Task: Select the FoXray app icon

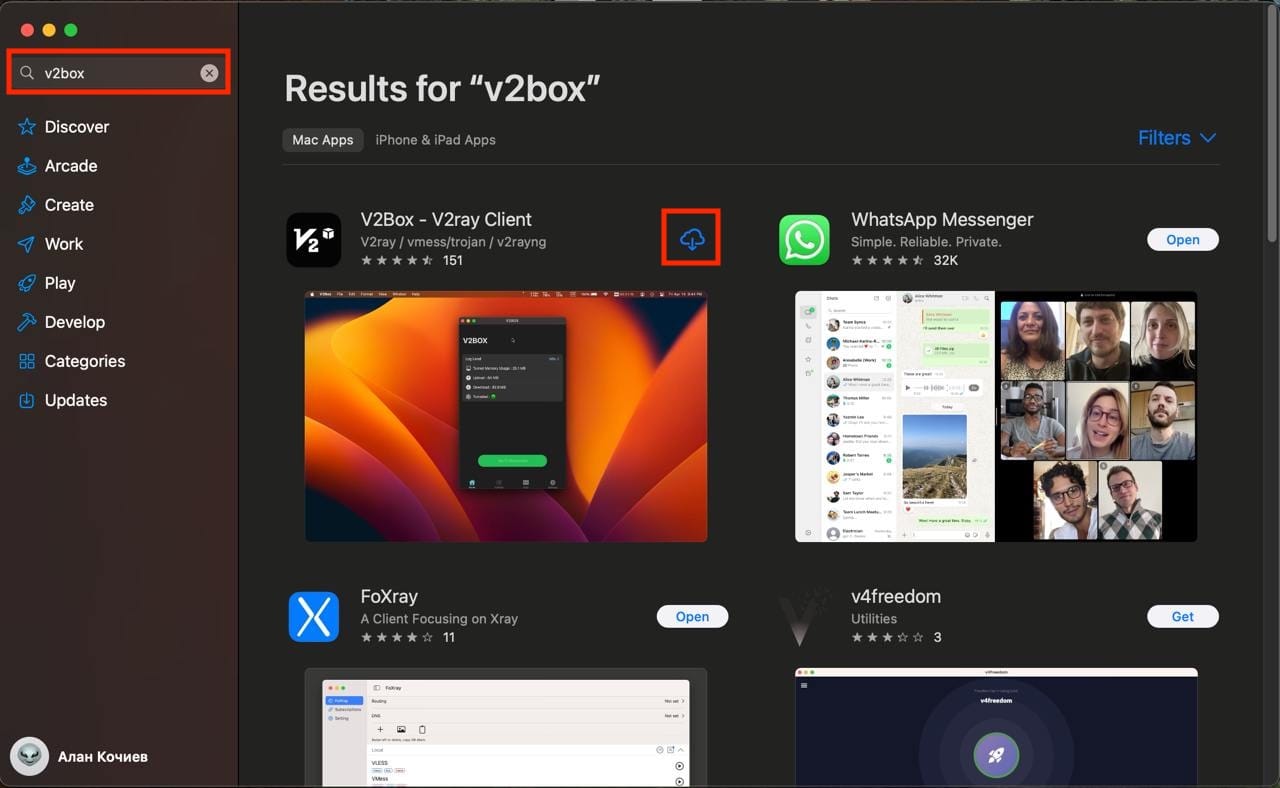Action: 314,616
